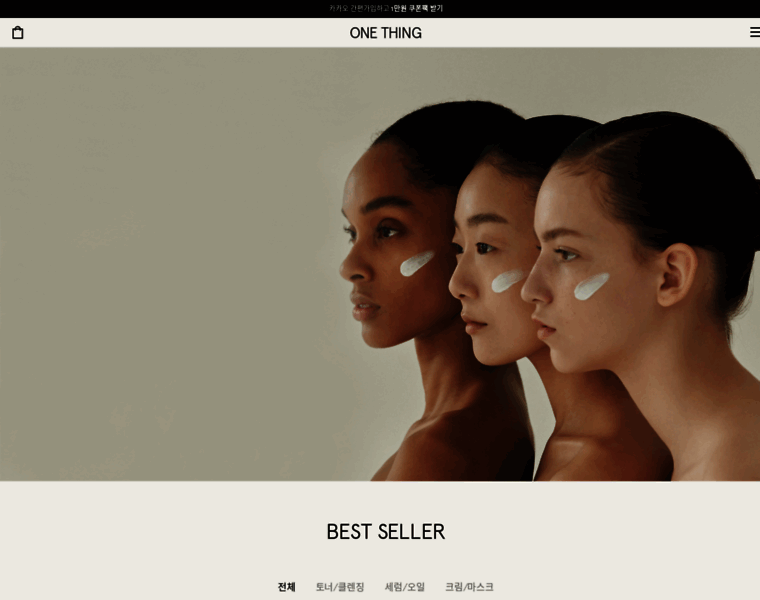Click the cream swatch on leftmost model's cheek
Image resolution: width=760 pixels, height=600 pixels.
coord(417,263)
